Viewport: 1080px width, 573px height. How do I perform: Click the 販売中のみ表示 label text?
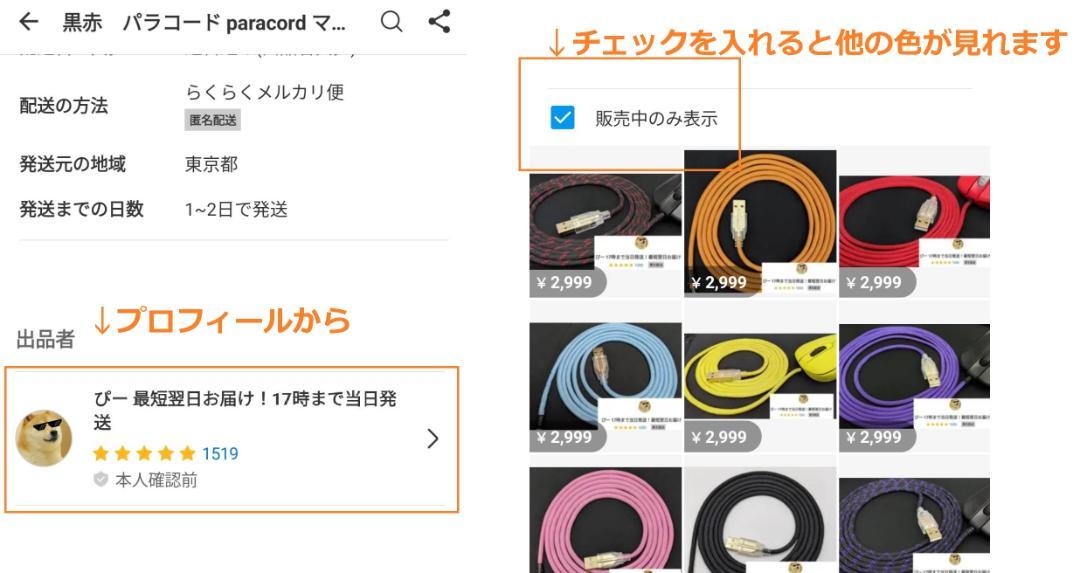pos(656,118)
